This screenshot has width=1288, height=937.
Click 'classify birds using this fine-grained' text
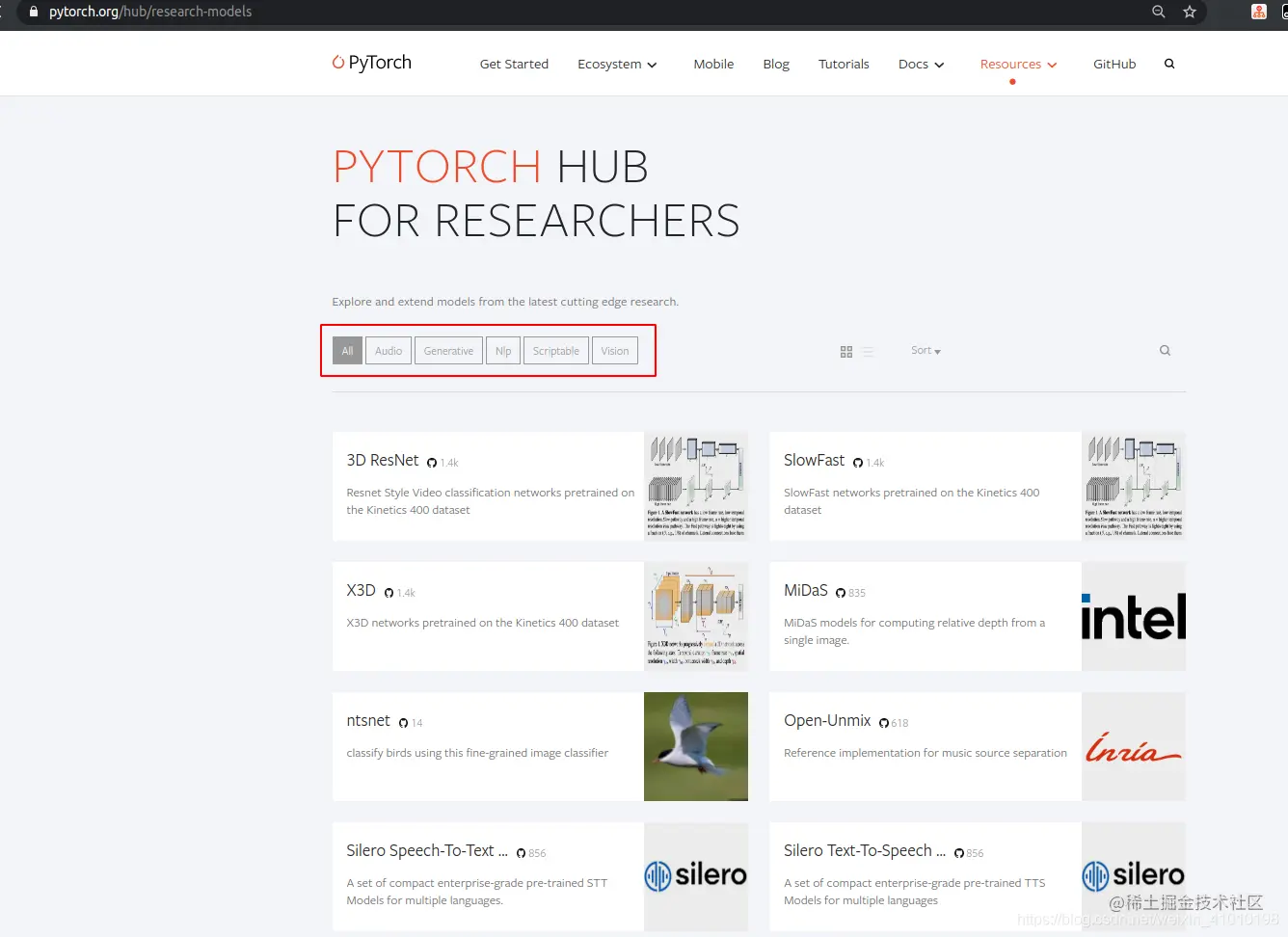pos(477,753)
